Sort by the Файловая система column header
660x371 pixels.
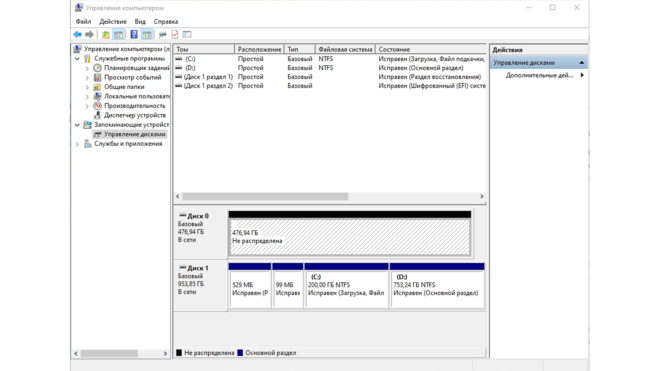coord(345,49)
